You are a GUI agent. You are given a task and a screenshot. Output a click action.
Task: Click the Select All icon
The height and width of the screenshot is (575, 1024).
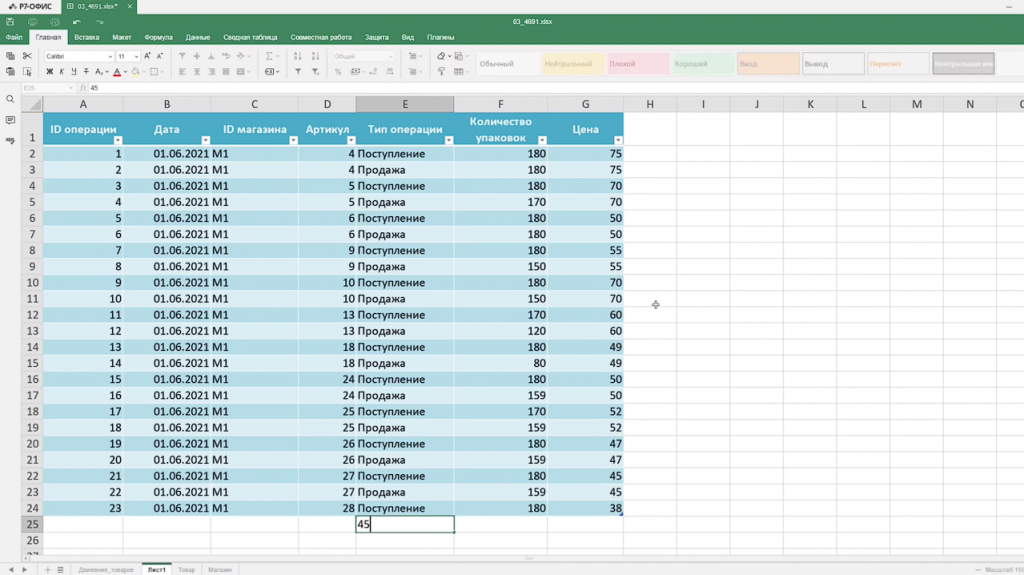click(x=27, y=72)
